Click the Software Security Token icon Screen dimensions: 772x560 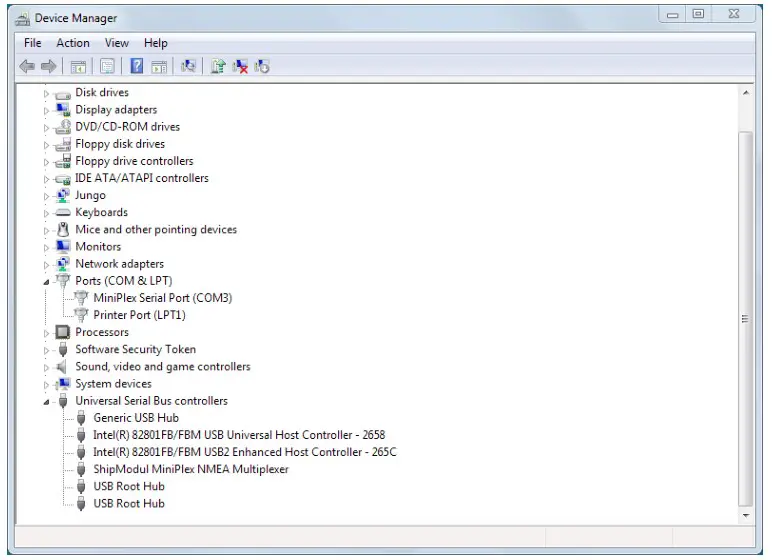pos(63,349)
